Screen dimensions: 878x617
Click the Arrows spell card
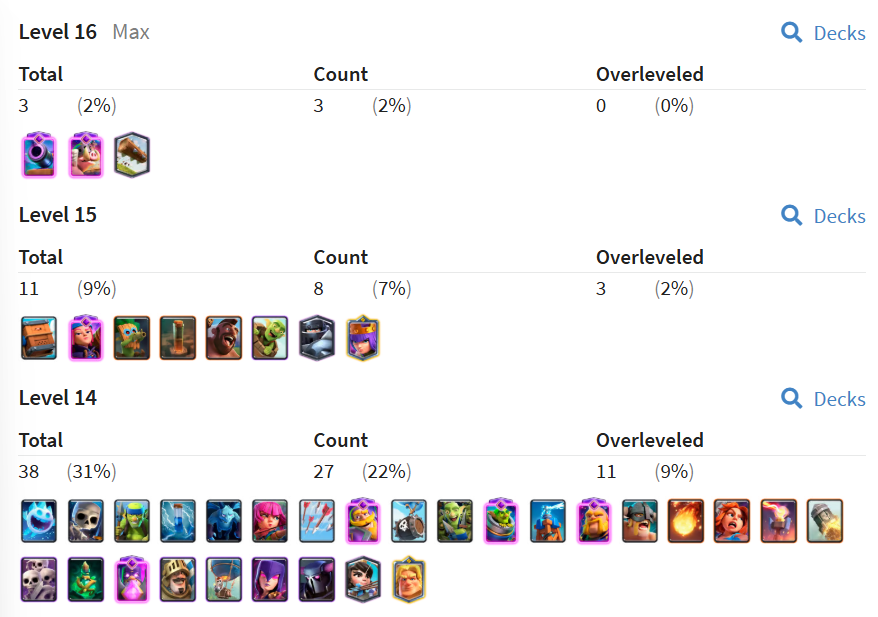coord(316,521)
